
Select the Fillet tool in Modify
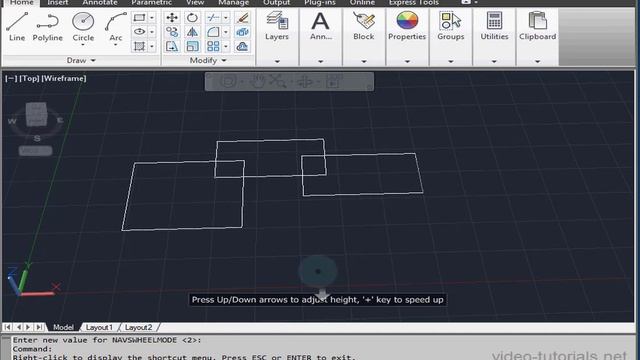point(213,32)
